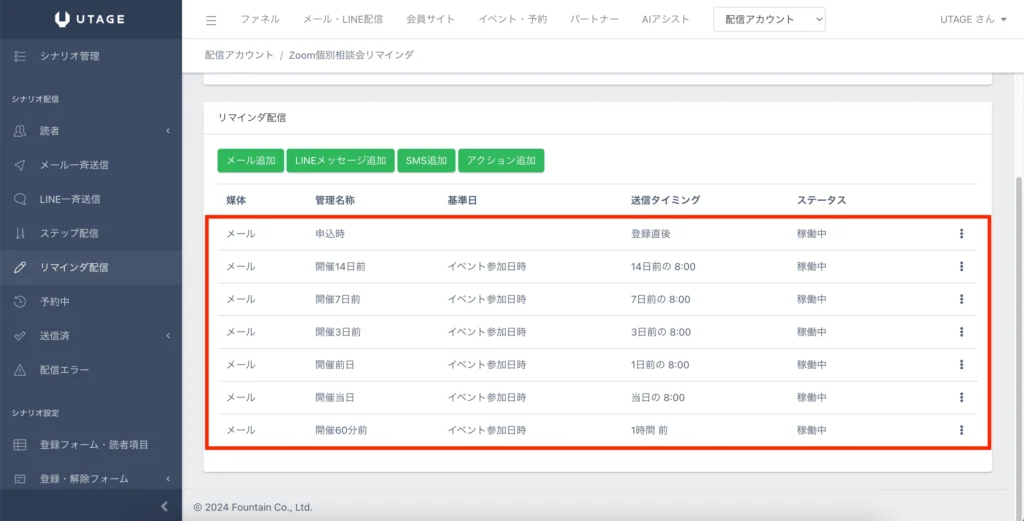This screenshot has width=1024, height=521.
Task: Toggle the hamburger menu icon
Action: 211,20
